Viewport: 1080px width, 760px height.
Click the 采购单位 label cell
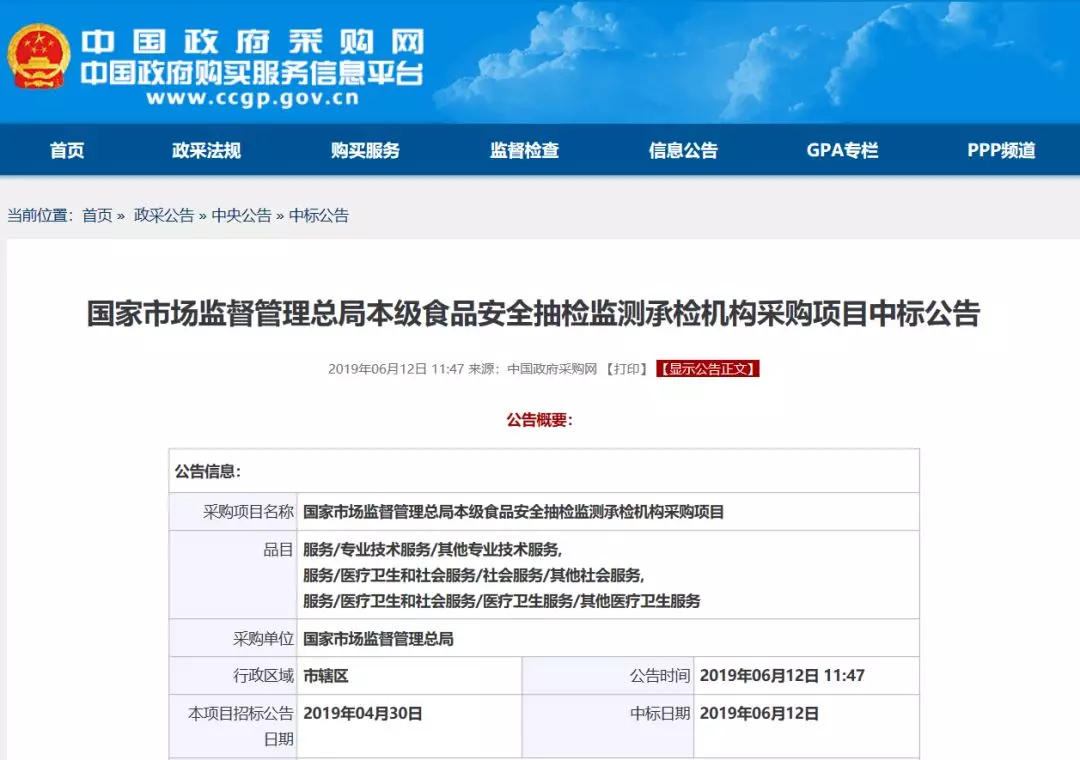(233, 638)
